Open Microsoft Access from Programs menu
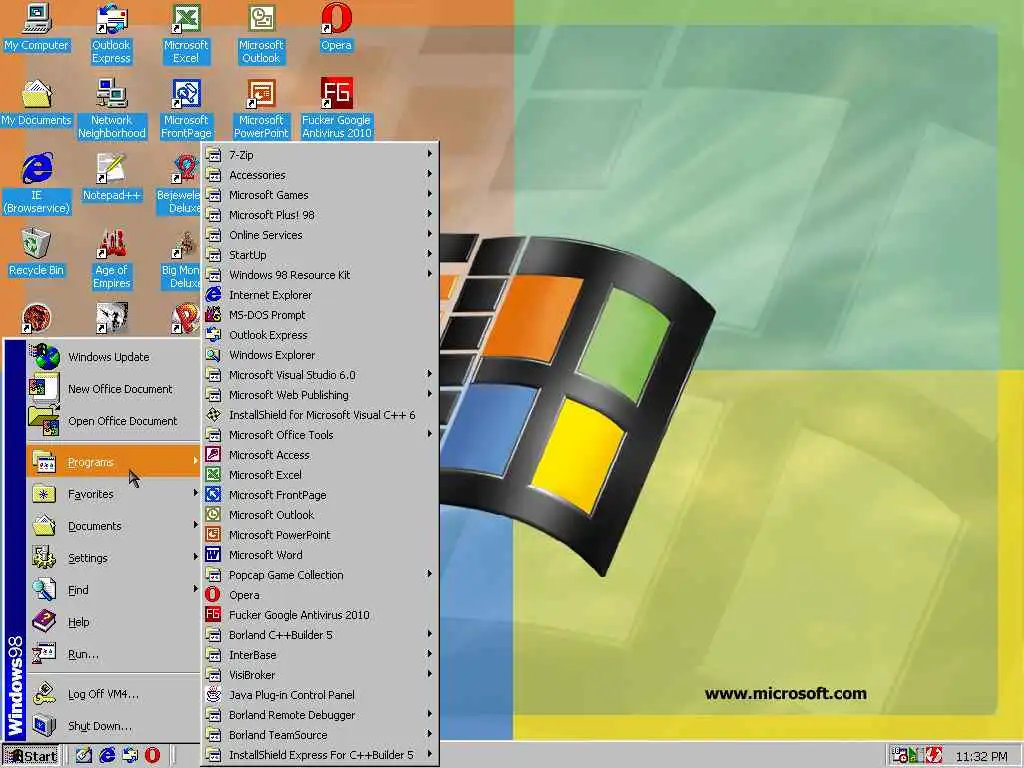1024x768 pixels. (x=320, y=455)
